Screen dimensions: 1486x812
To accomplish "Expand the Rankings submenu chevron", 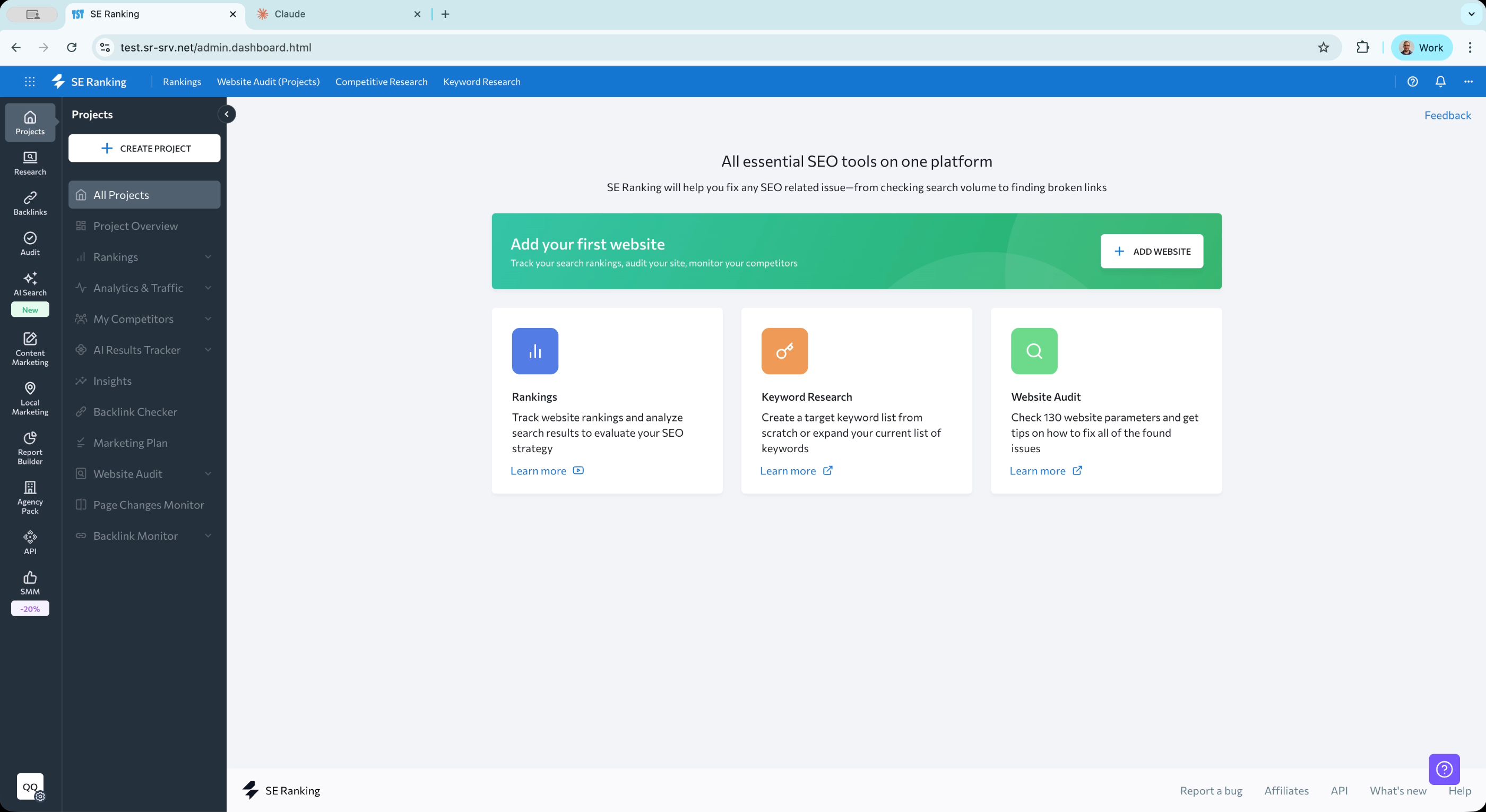I will click(208, 257).
